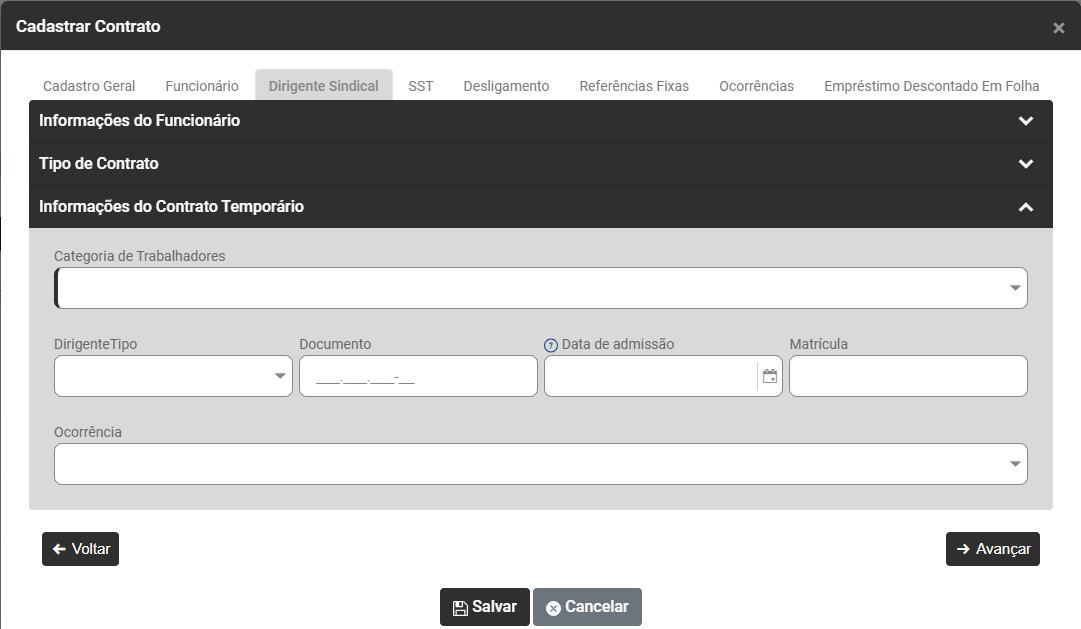Image resolution: width=1081 pixels, height=629 pixels.
Task: Expand the Tipo de Contrato section
Action: pos(540,163)
